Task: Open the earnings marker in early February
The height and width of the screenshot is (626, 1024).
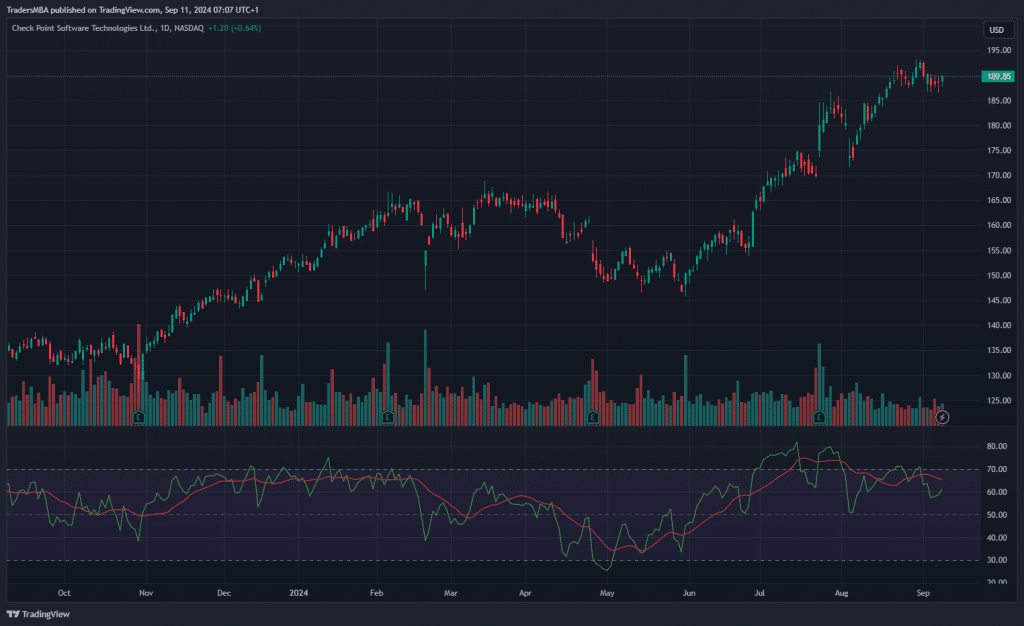Action: tap(388, 416)
